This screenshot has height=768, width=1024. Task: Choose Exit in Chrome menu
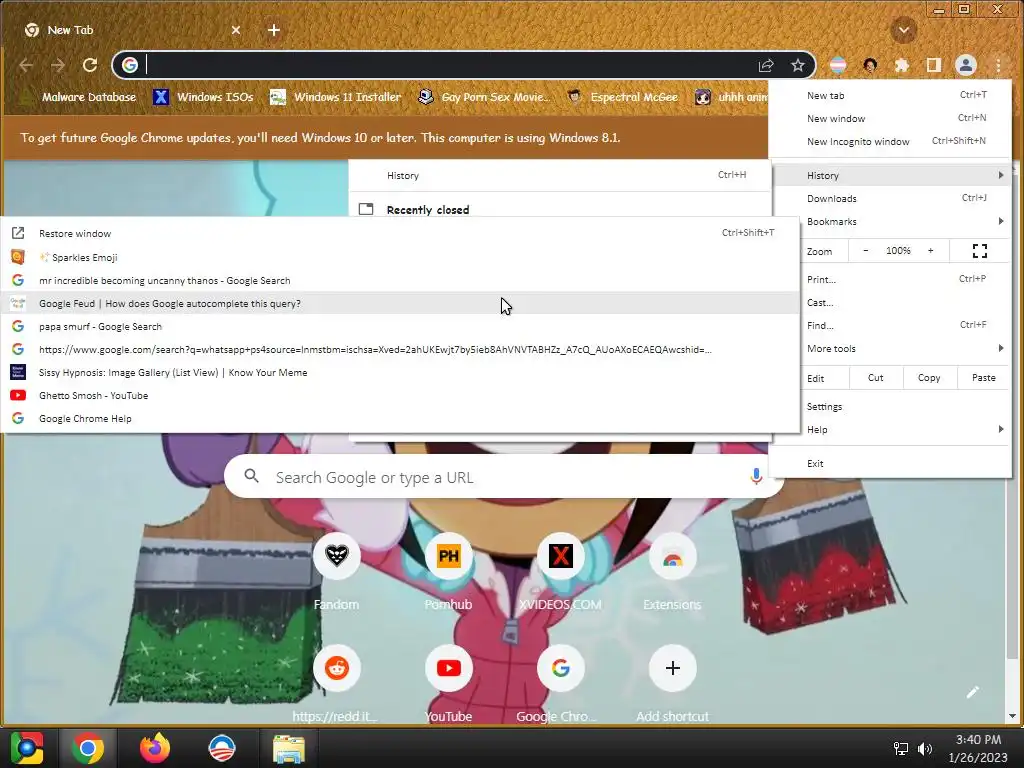point(890,463)
